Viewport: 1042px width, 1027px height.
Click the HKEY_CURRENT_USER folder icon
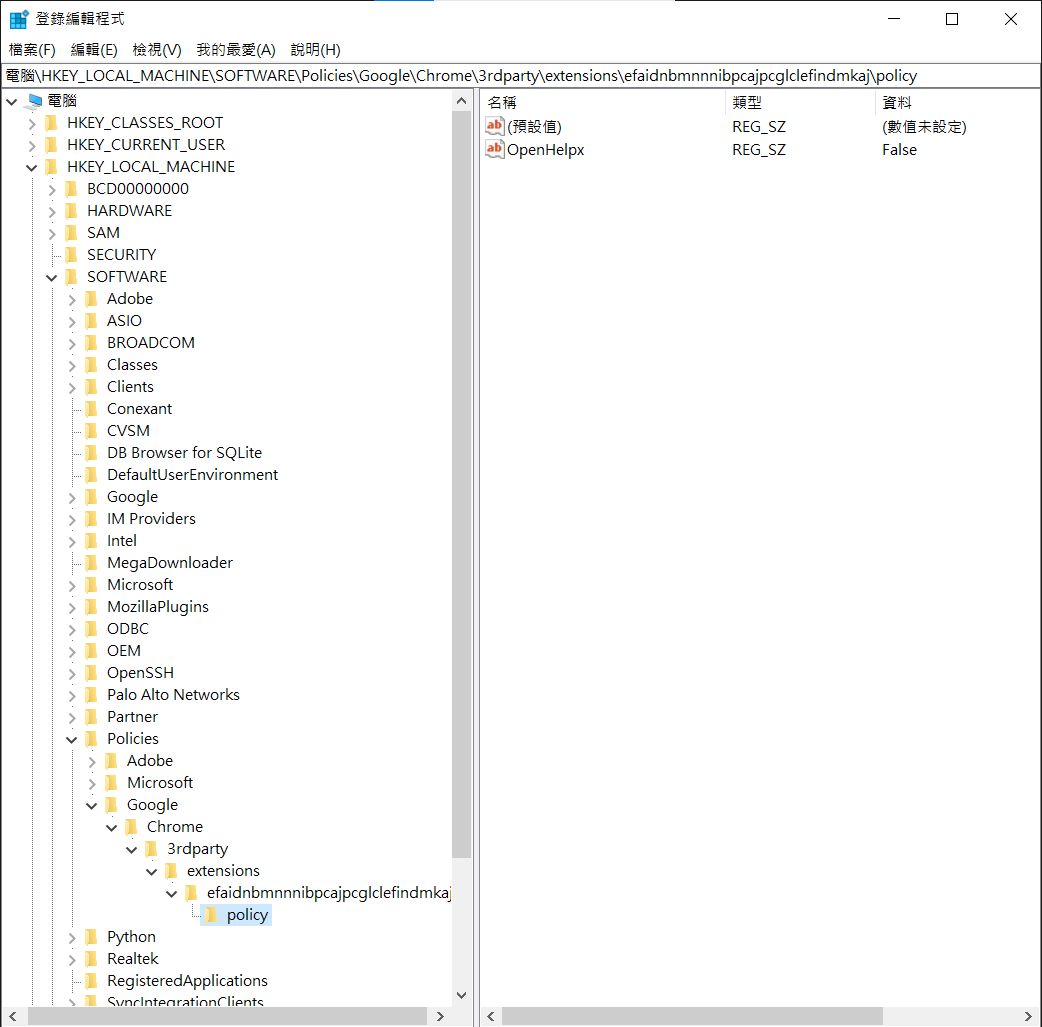(x=52, y=144)
